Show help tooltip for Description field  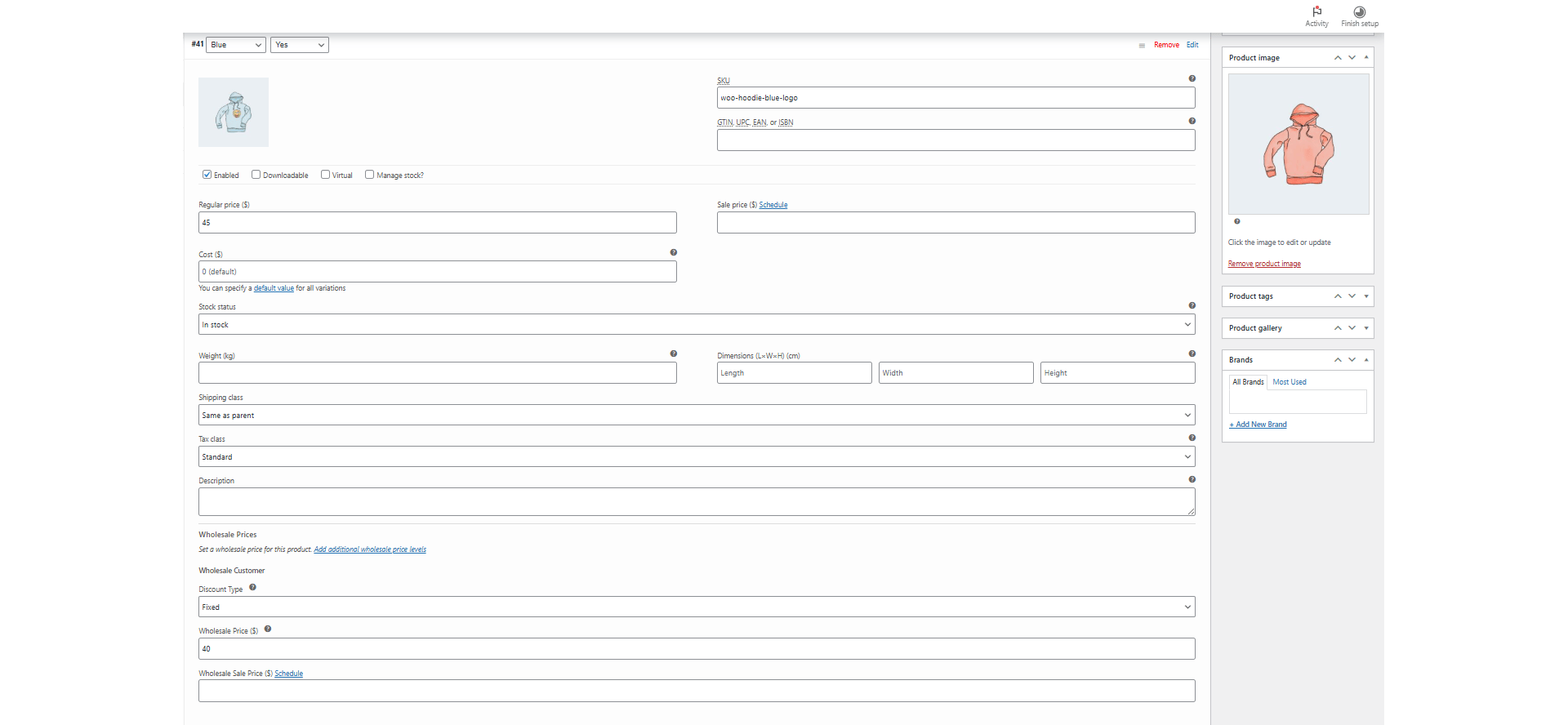coord(1192,479)
